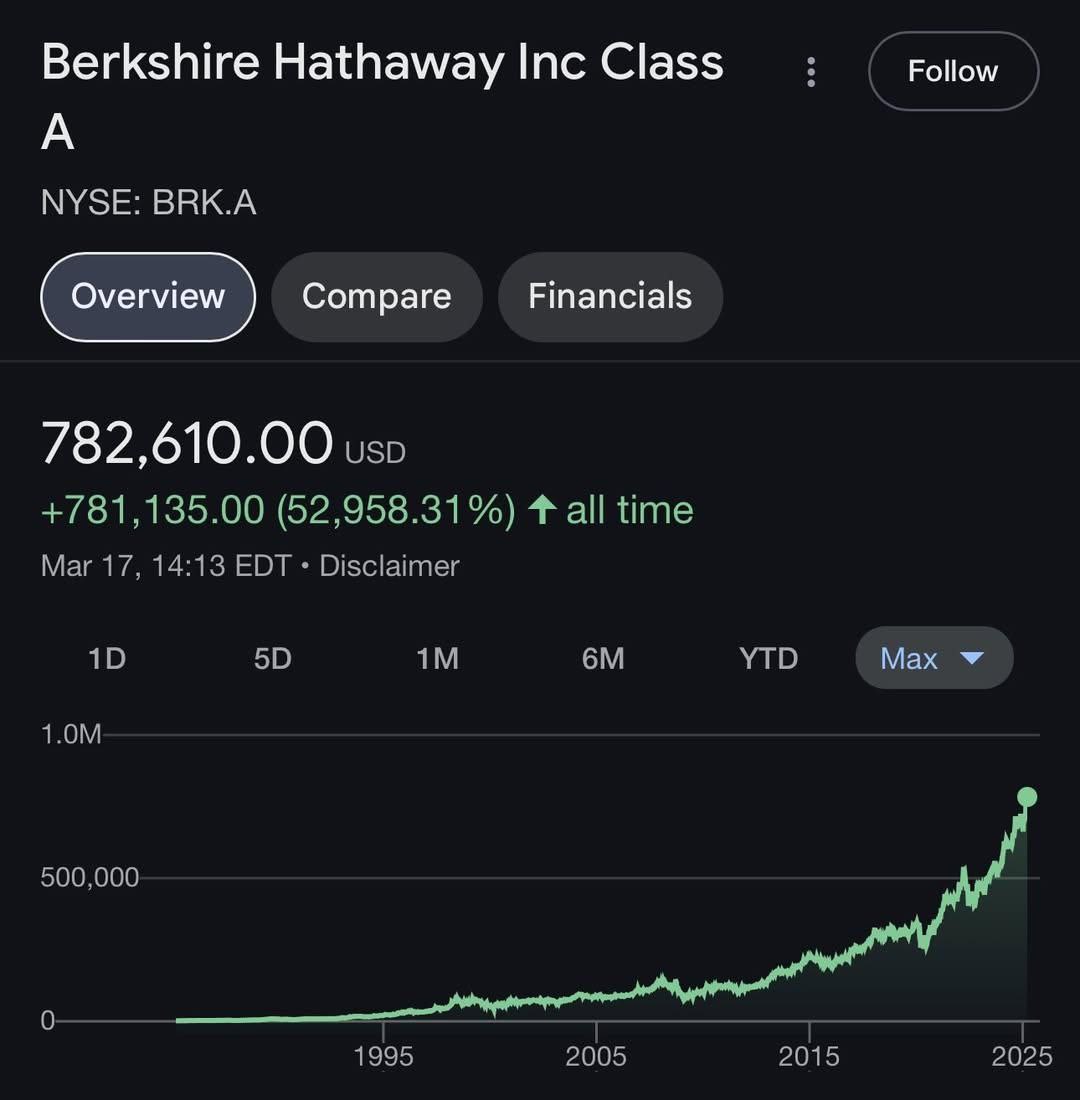
Task: Select the YTD time range
Action: tap(768, 659)
